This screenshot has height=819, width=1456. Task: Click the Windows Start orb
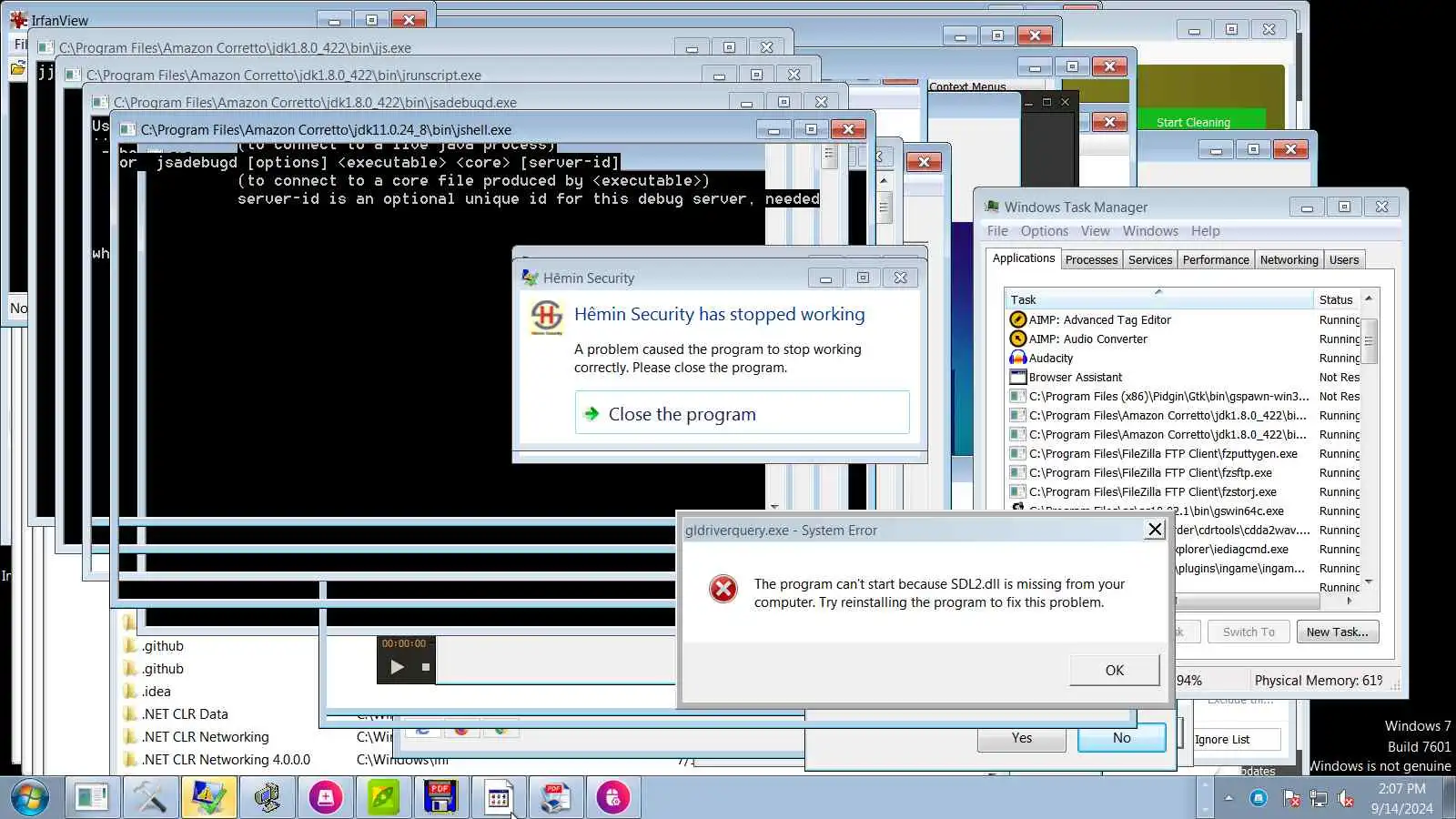coord(29,798)
